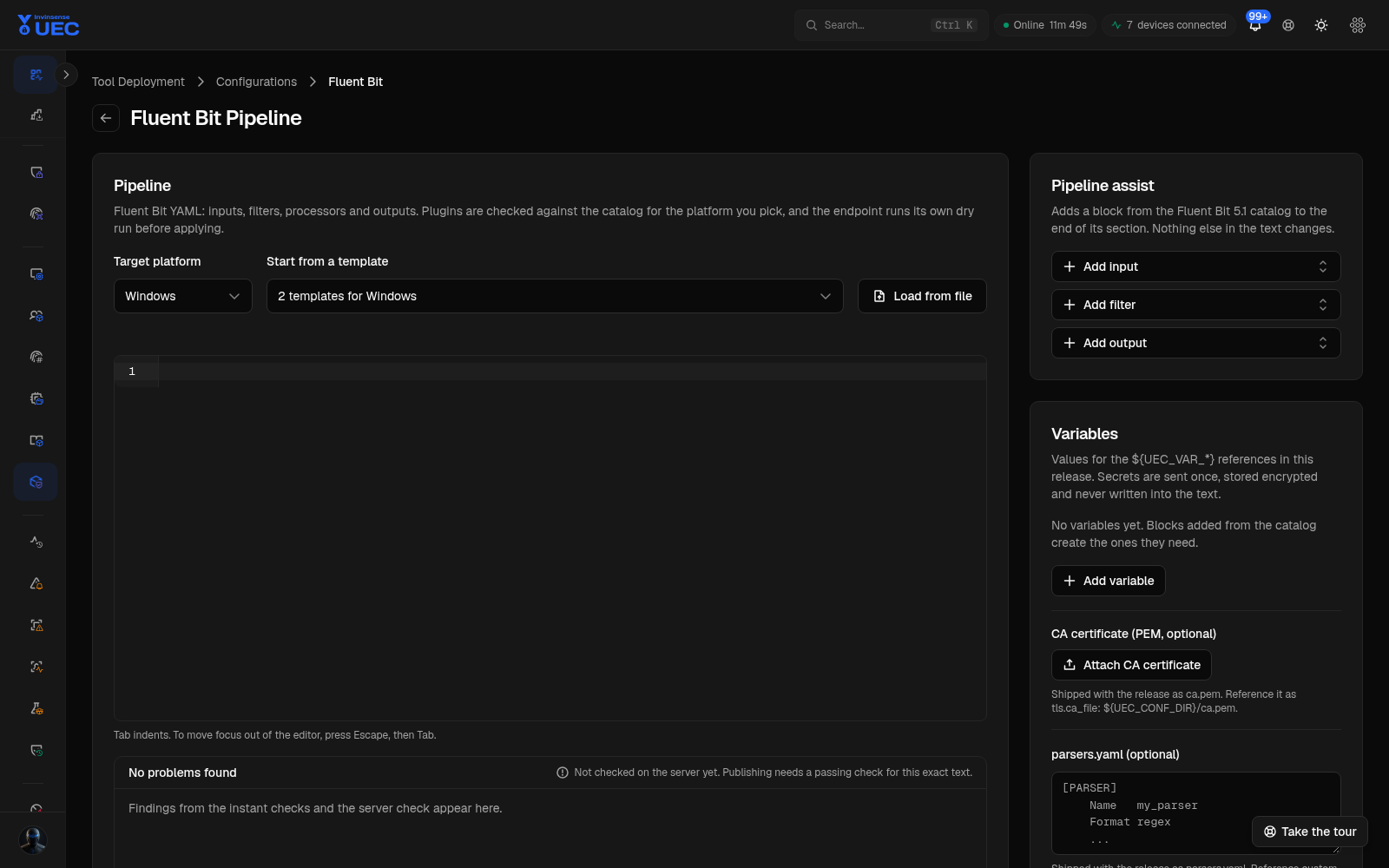This screenshot has height=868, width=1389.
Task: Open the fingerprint hash sidebar icon
Action: [x=36, y=357]
